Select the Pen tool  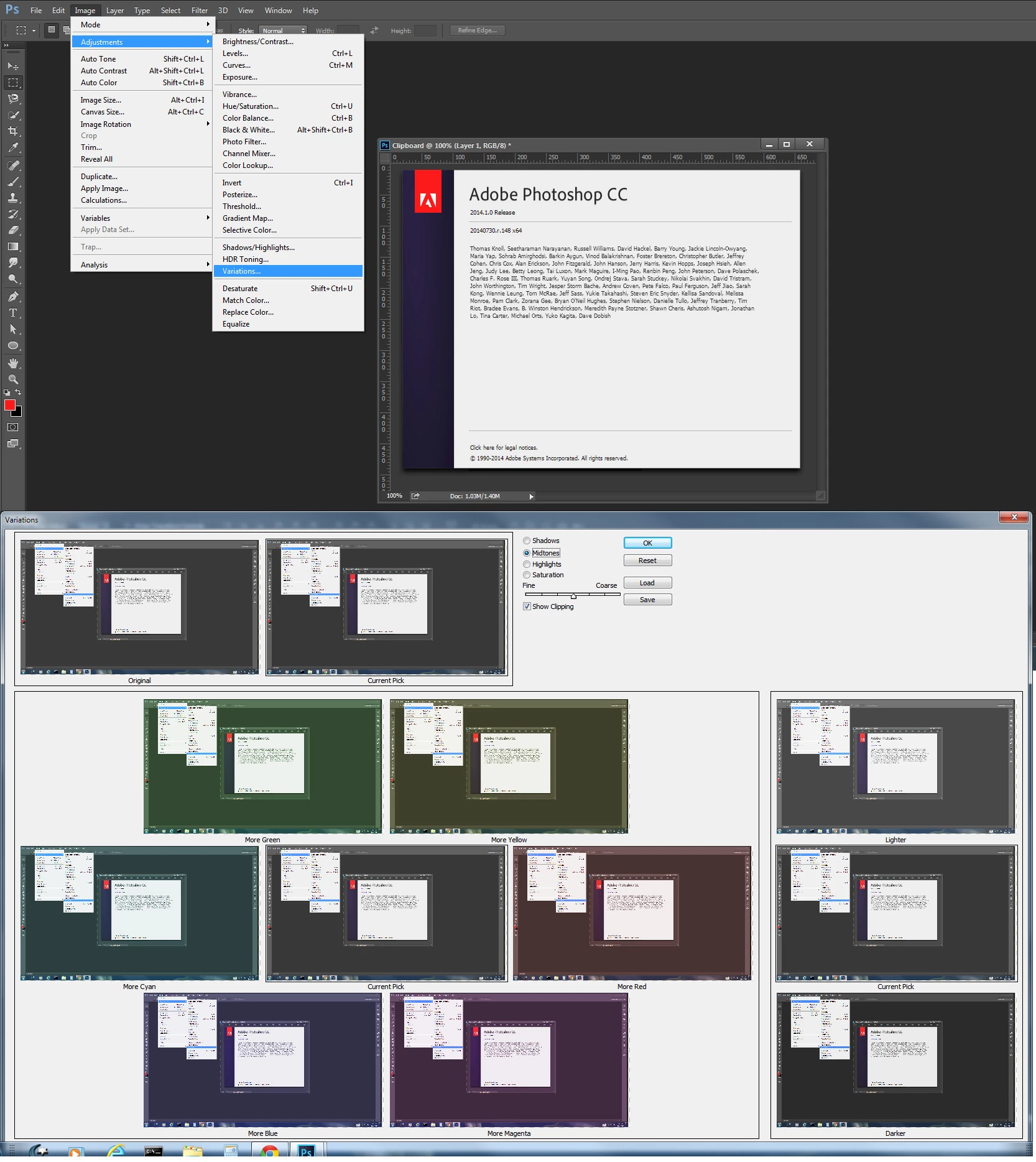[12, 297]
